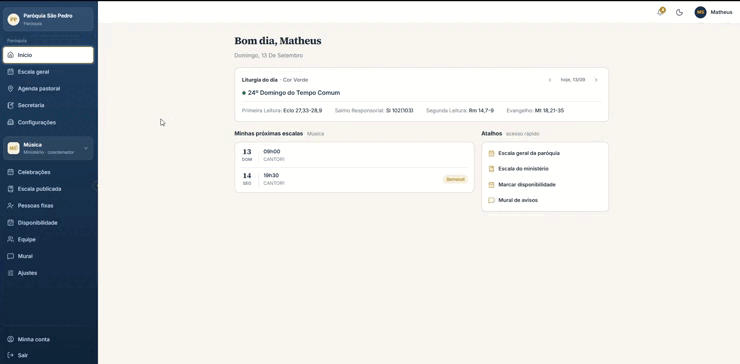This screenshot has height=364, width=740.
Task: Click the Configurações icon in sidebar
Action: [x=10, y=122]
